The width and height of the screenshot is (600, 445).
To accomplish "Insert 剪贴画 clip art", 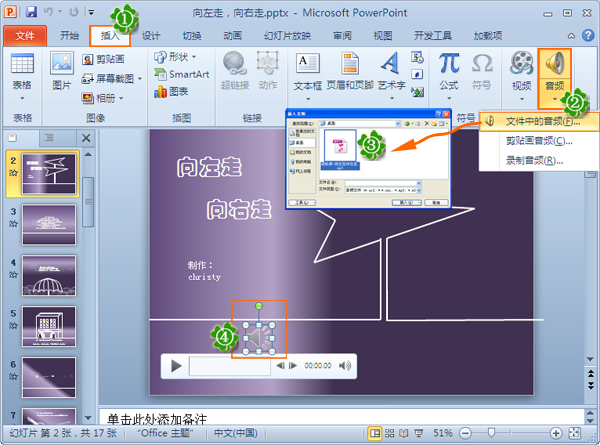I will pyautogui.click(x=103, y=59).
